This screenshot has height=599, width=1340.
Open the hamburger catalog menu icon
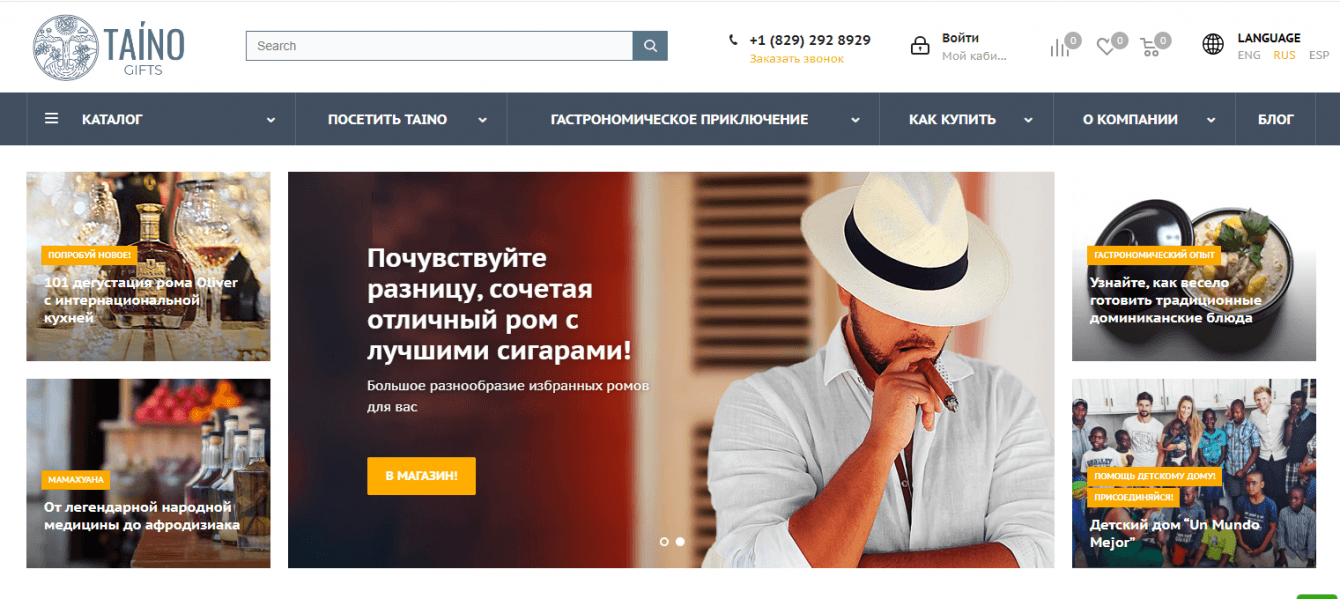[x=51, y=119]
